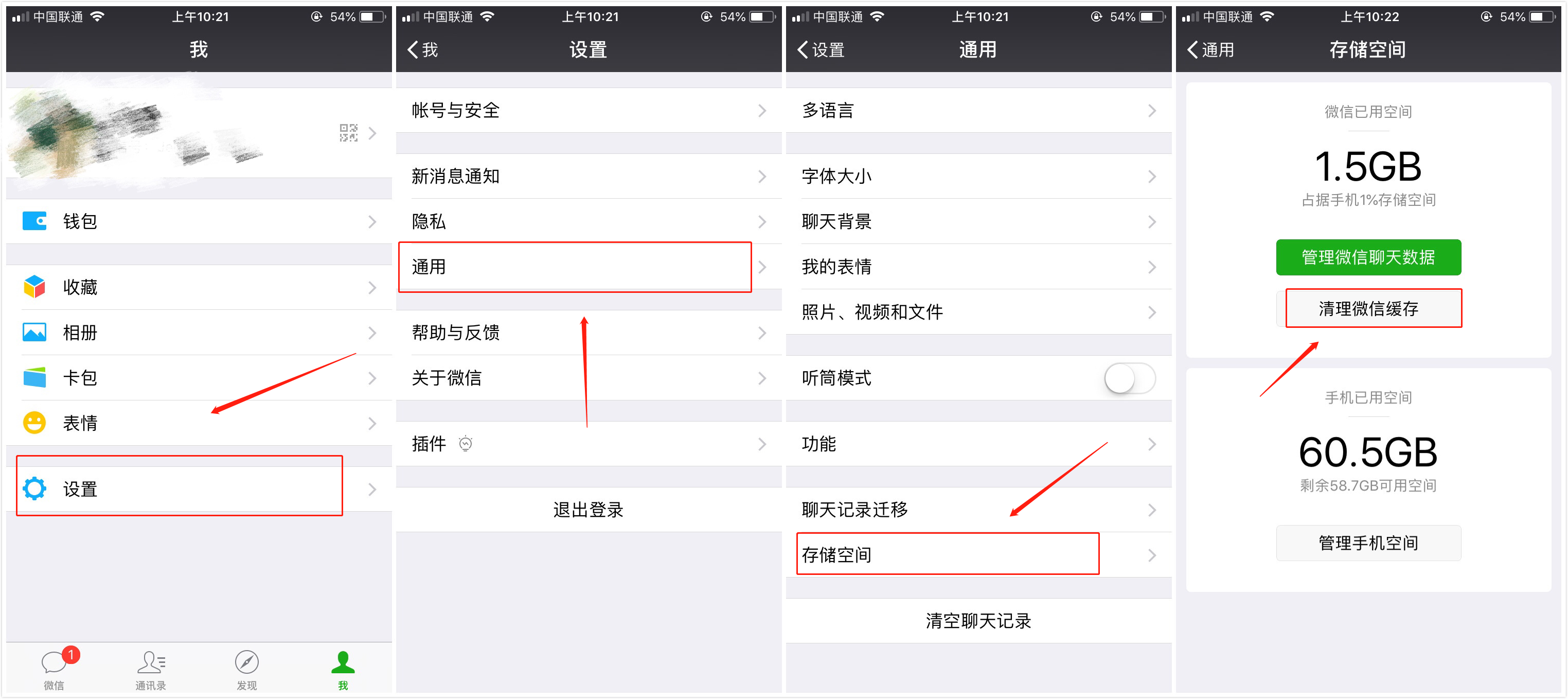Viewport: 1568px width, 699px height.
Task: Tap the colorful cube Favorites (收藏) icon
Action: tap(34, 287)
